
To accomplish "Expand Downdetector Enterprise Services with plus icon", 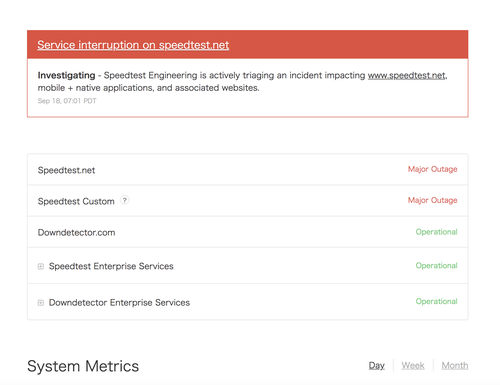I will [x=41, y=303].
